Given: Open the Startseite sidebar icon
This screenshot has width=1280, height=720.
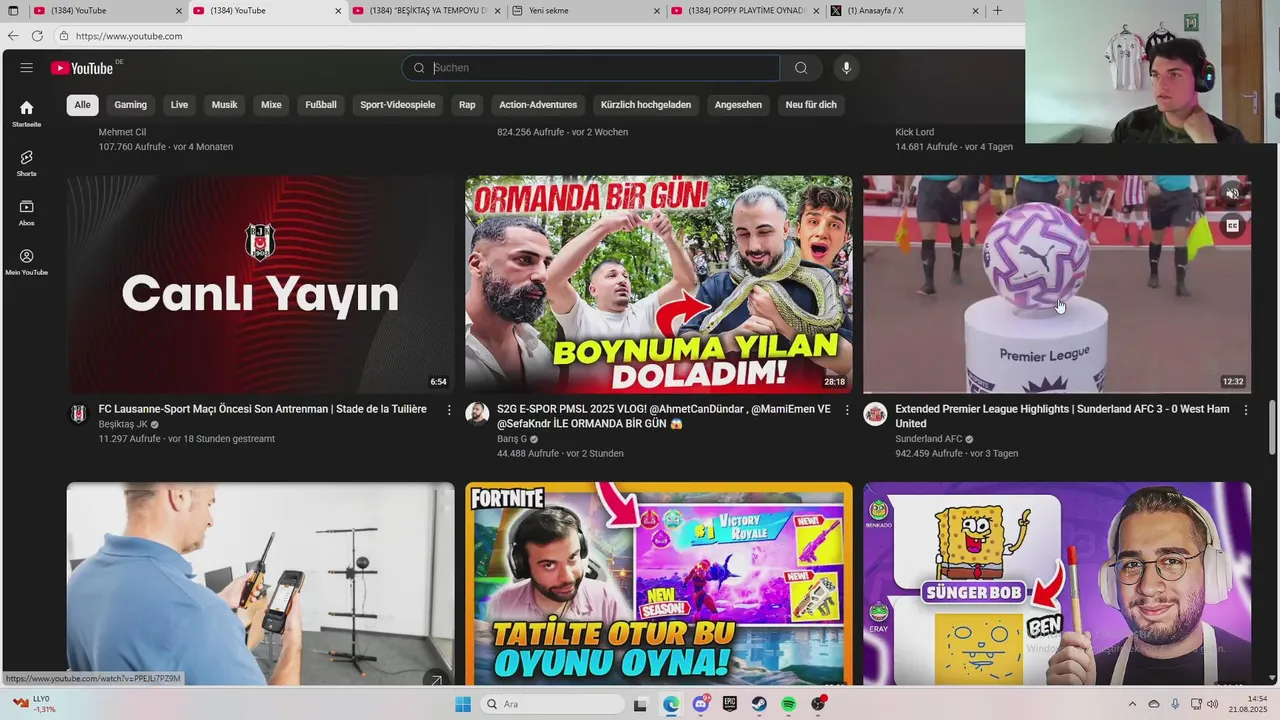Looking at the screenshot, I should pos(27,114).
